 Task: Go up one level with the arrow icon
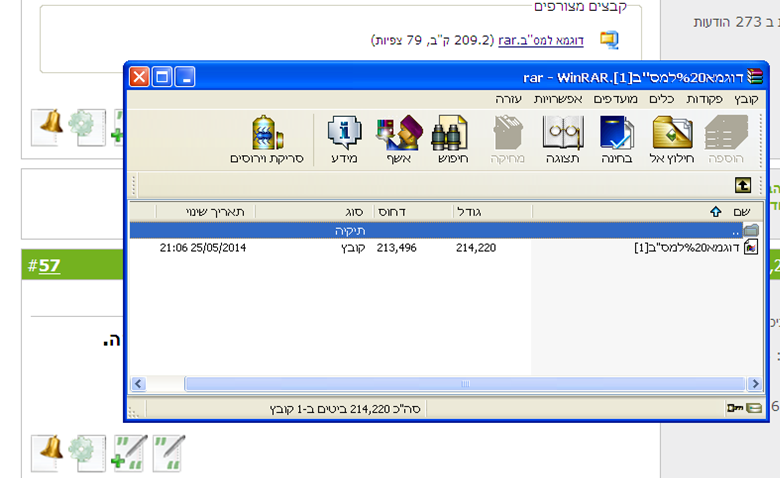point(743,186)
